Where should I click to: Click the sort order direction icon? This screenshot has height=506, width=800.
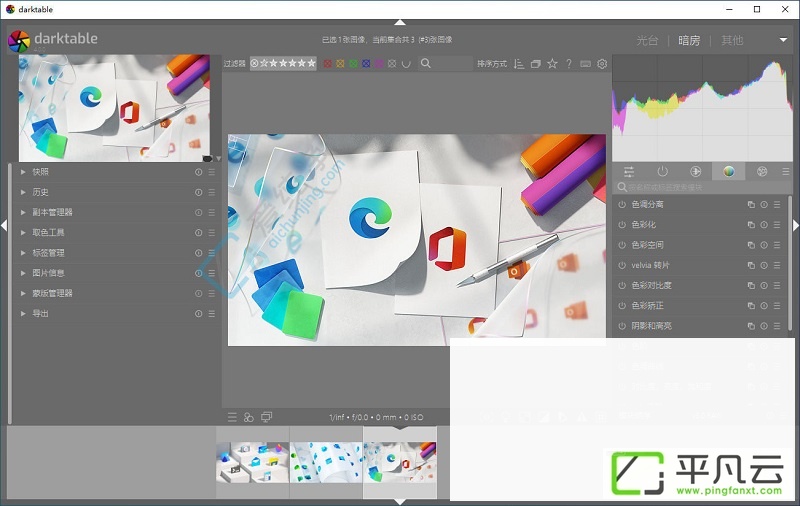[519, 64]
